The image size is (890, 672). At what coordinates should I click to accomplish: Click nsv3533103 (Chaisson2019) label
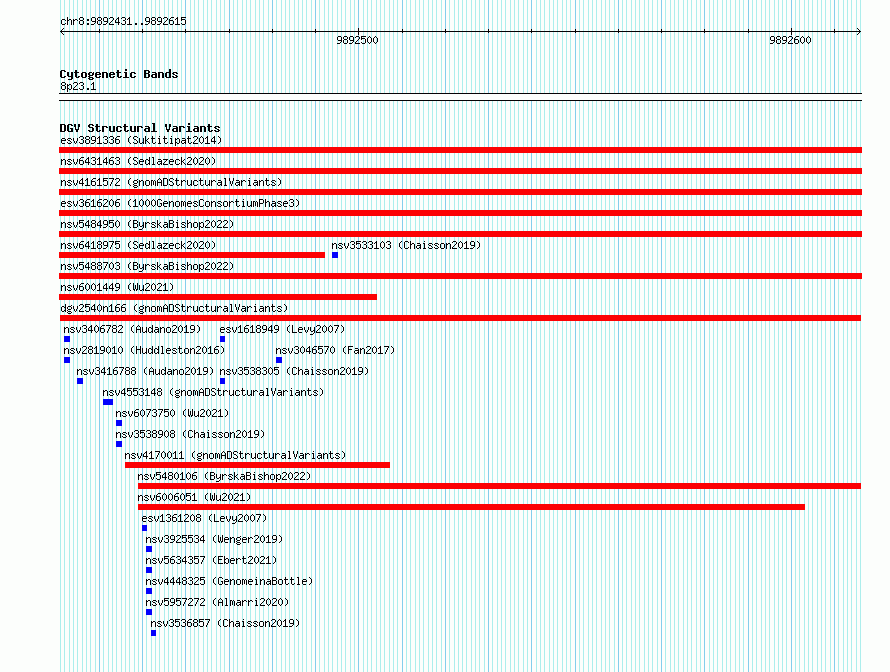point(406,245)
